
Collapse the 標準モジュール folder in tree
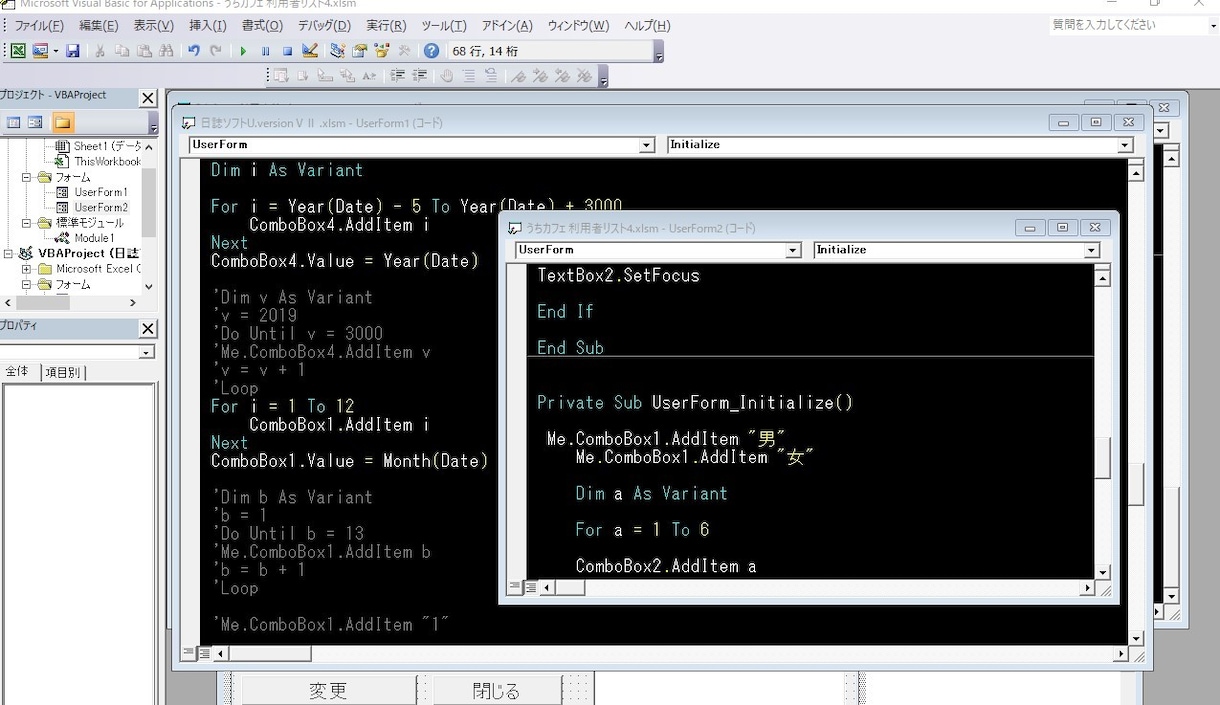coord(27,223)
